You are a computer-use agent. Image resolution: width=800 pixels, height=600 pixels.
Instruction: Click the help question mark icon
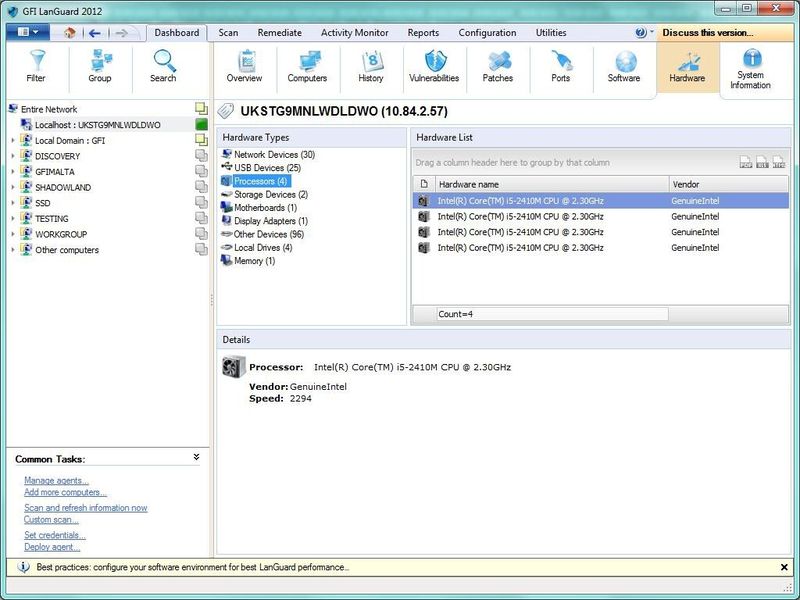(x=641, y=33)
